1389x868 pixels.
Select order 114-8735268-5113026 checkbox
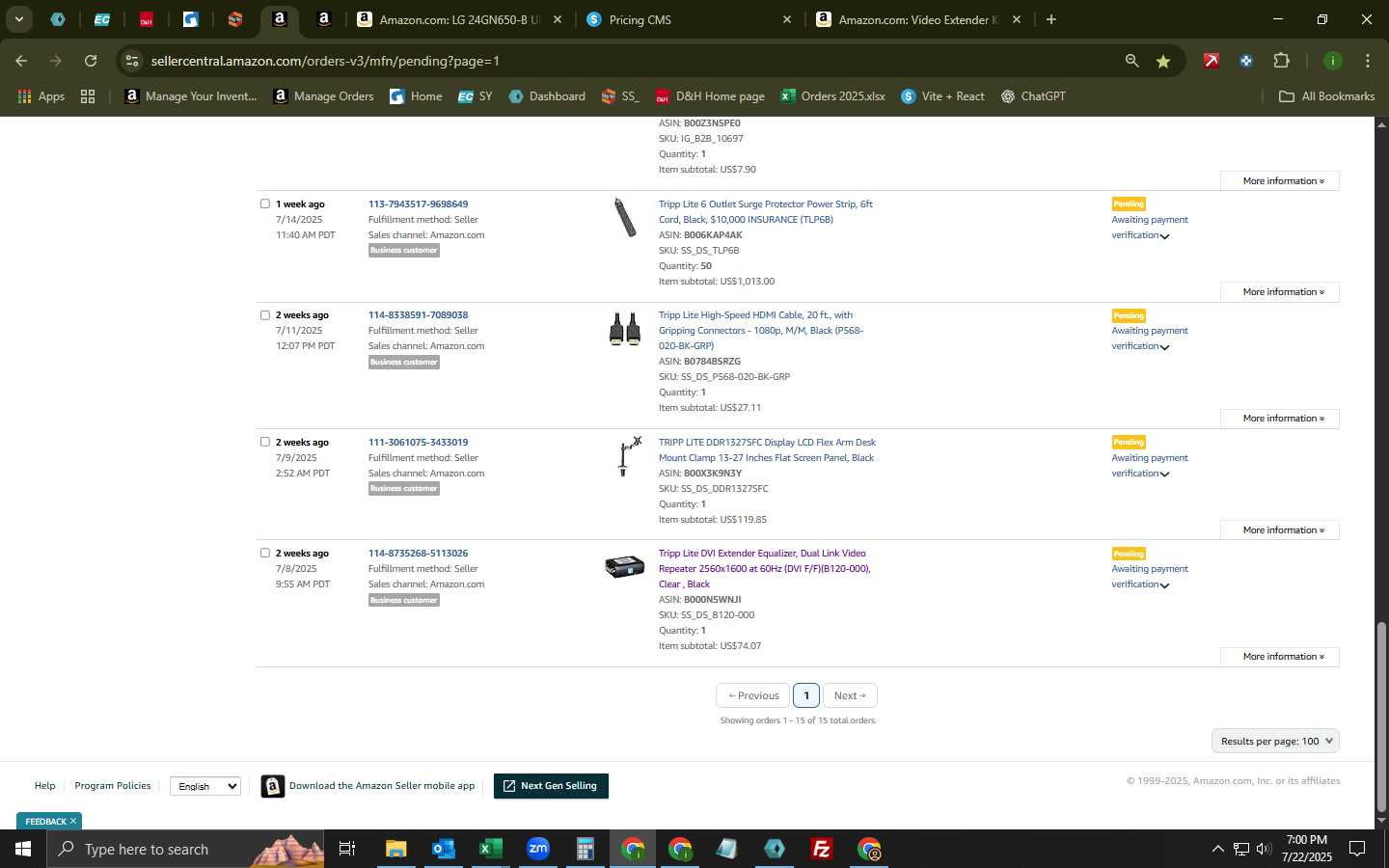point(265,554)
